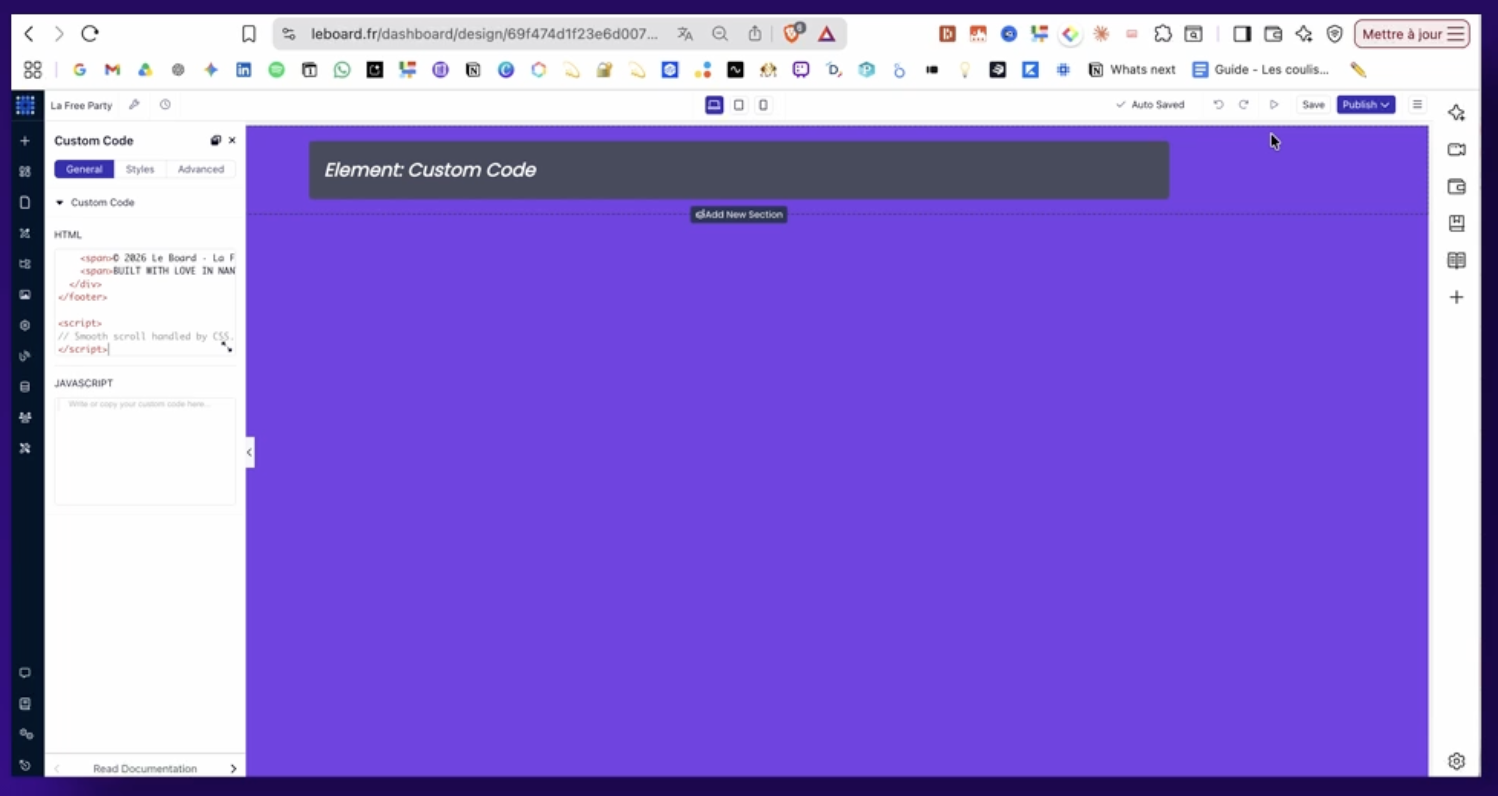
Task: Click the Add New Section button
Action: pos(739,215)
